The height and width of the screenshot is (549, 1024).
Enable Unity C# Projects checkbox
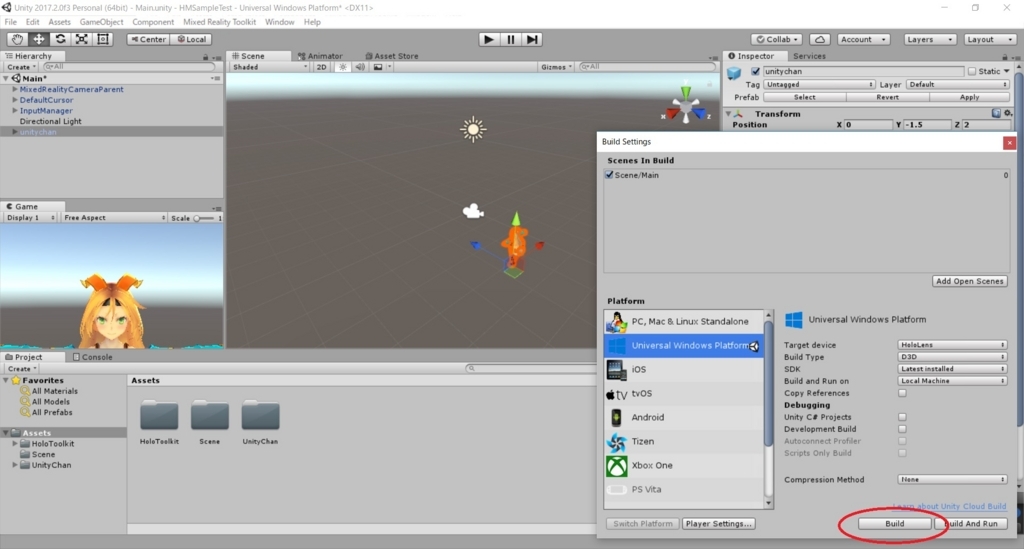(x=902, y=417)
